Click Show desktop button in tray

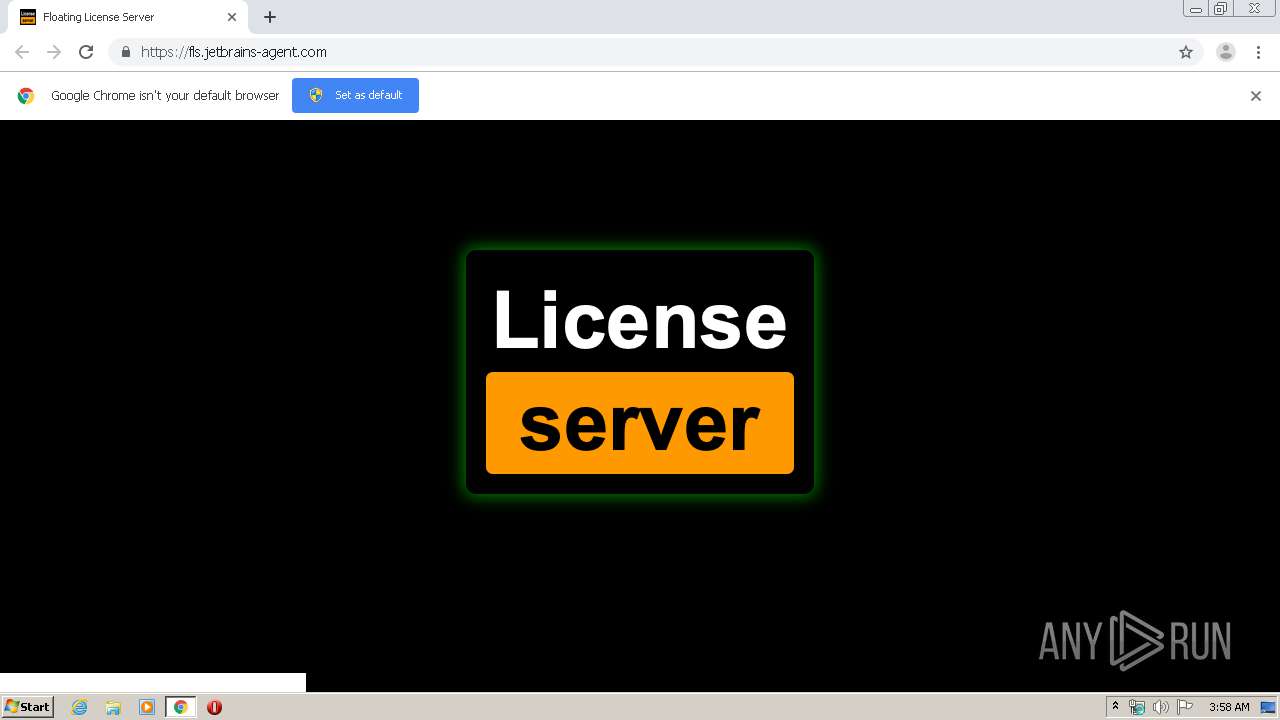1268,707
